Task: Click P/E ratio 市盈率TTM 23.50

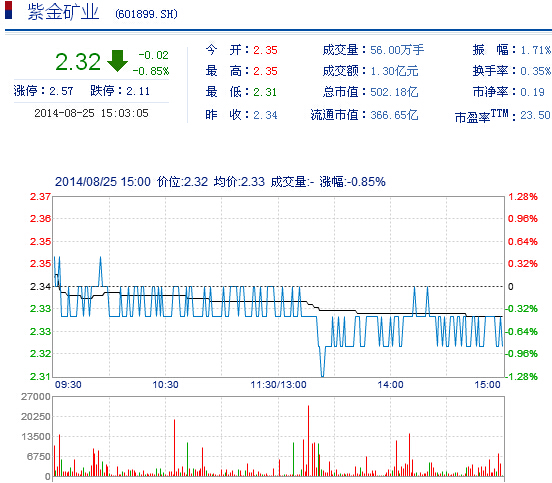Action: click(503, 116)
